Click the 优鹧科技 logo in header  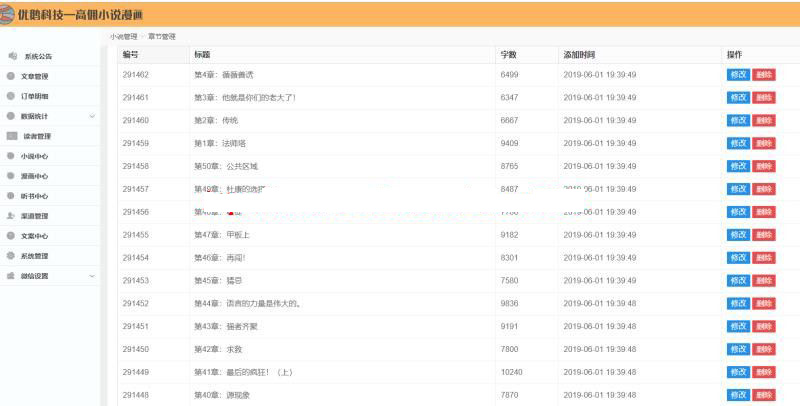[8, 13]
